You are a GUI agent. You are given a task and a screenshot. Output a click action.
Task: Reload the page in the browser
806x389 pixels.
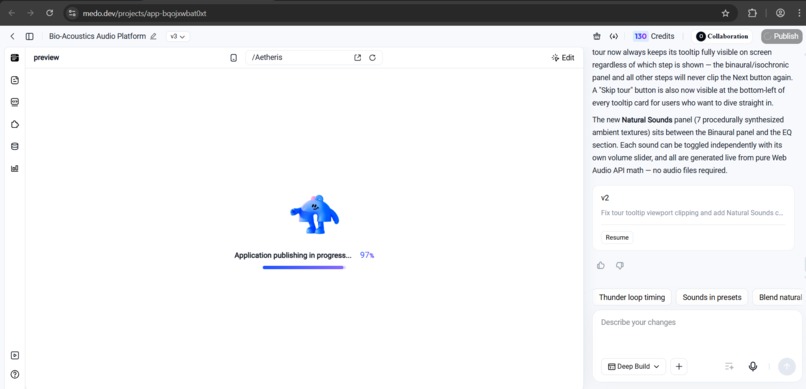click(49, 13)
